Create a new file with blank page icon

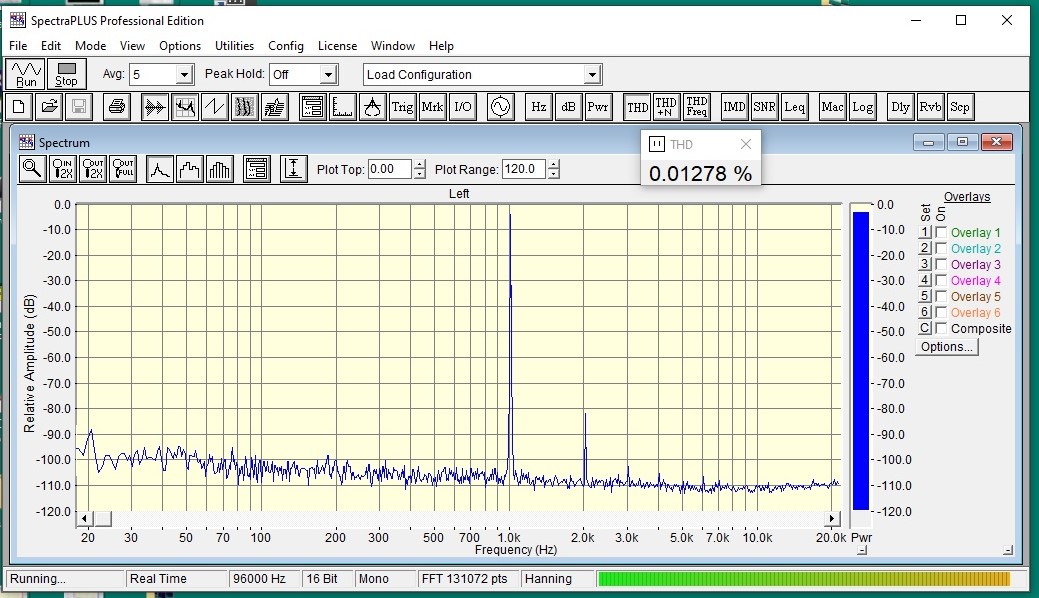click(19, 107)
